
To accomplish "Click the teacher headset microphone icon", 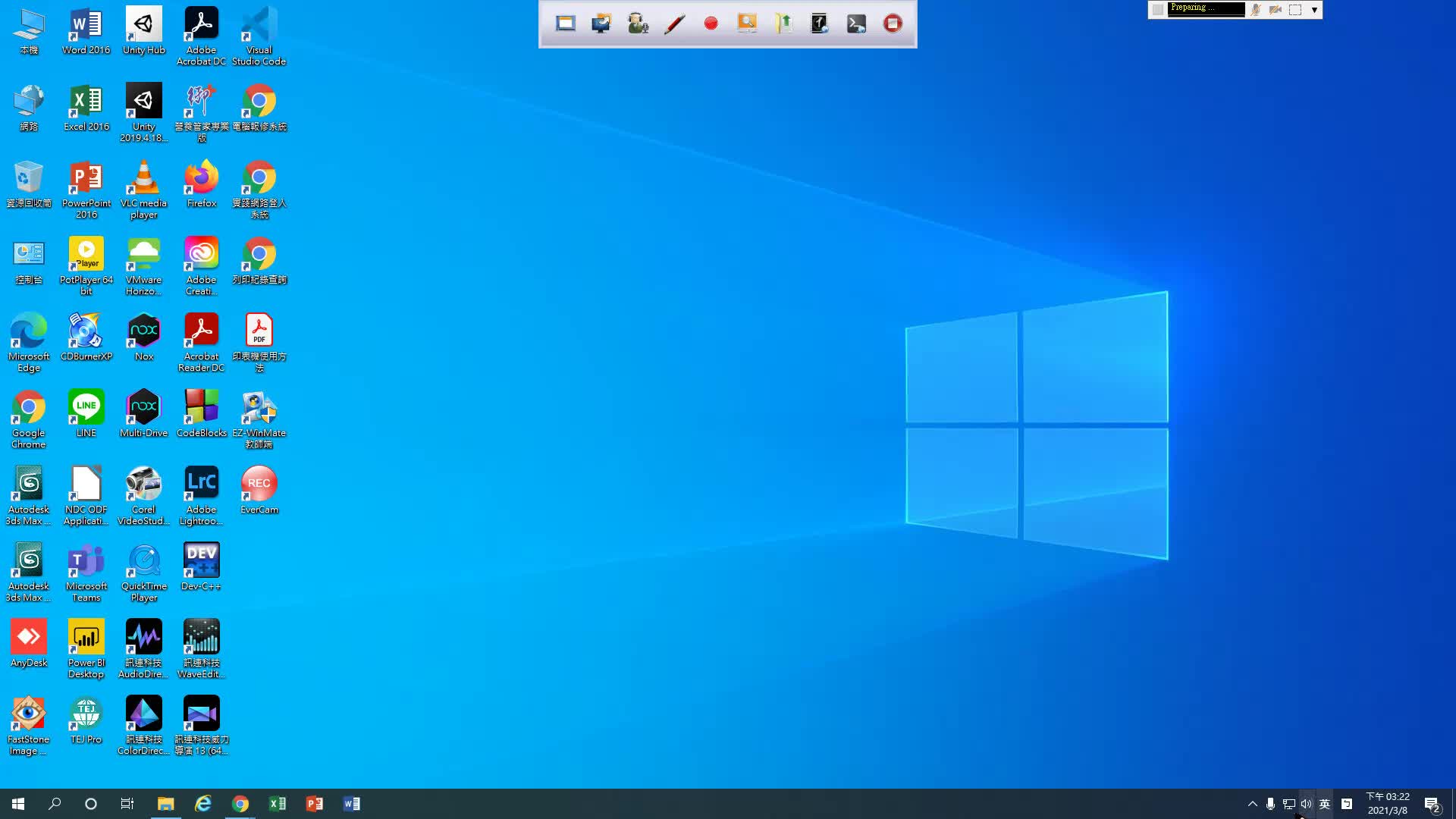I will tap(638, 24).
